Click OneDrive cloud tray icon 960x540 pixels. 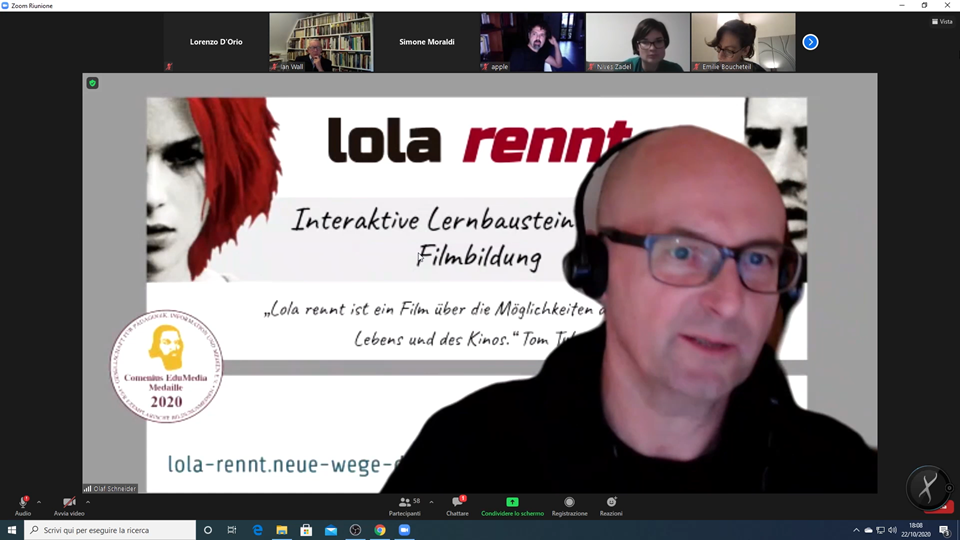pos(868,530)
